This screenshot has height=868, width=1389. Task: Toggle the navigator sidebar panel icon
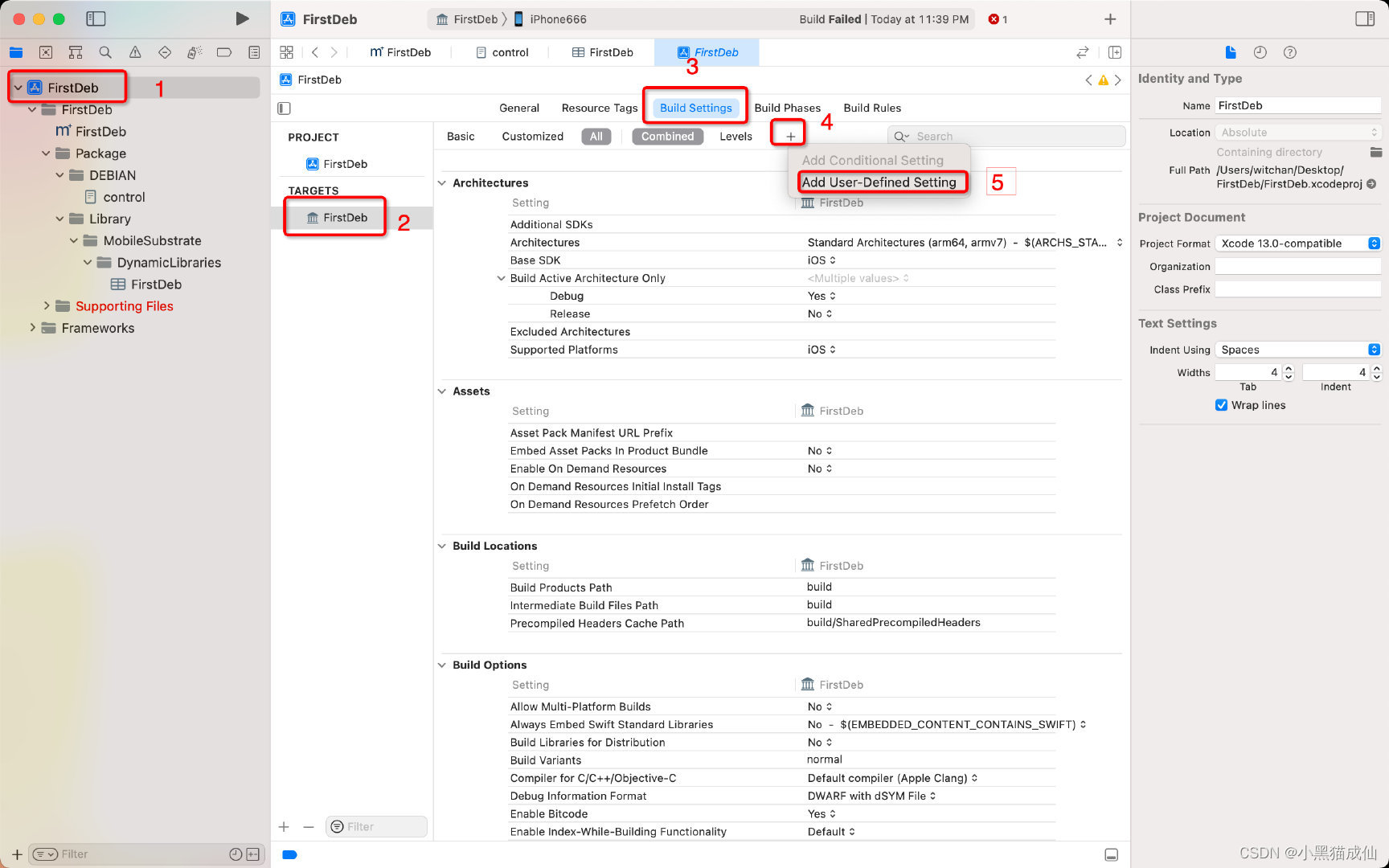point(96,18)
